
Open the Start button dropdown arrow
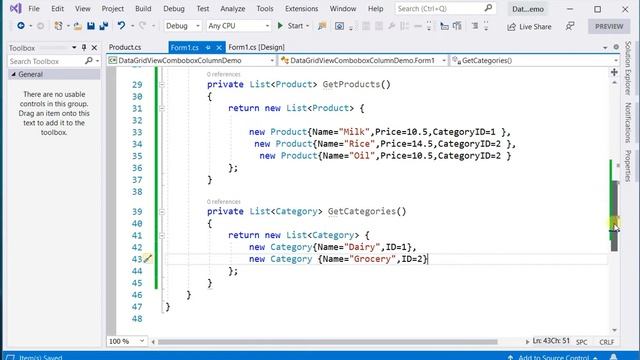[x=307, y=26]
